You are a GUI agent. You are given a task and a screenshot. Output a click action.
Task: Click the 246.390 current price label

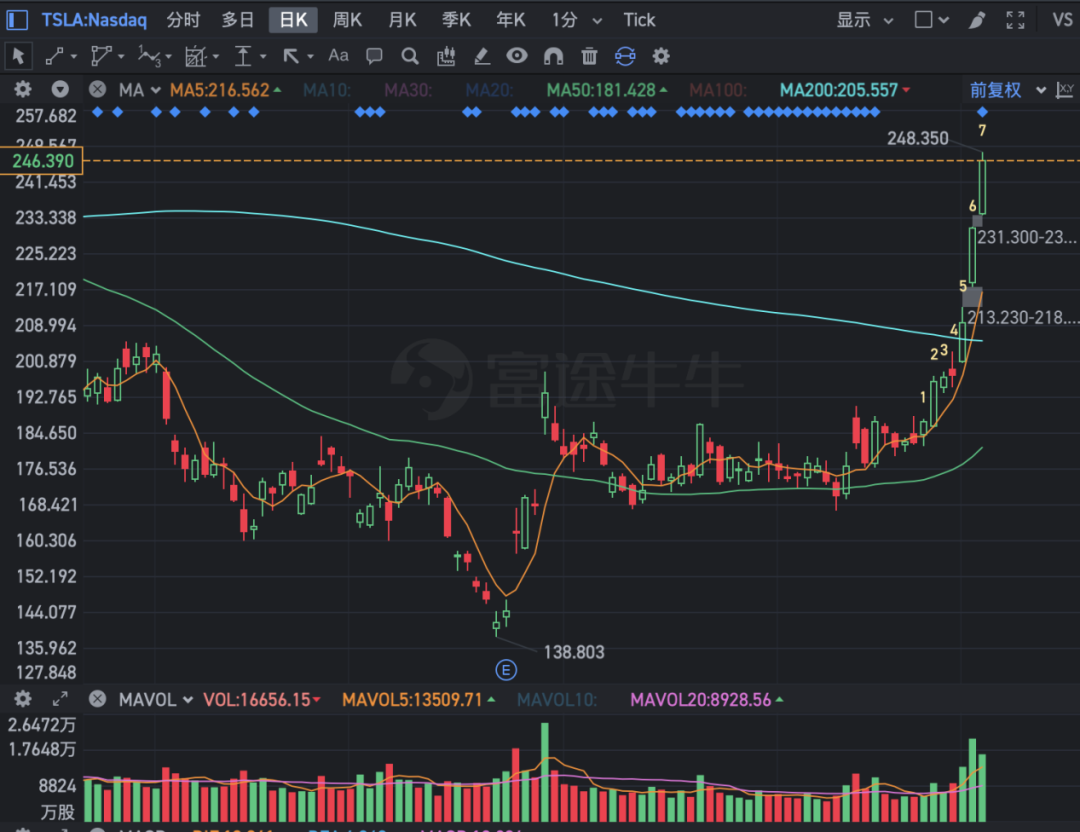[41, 160]
